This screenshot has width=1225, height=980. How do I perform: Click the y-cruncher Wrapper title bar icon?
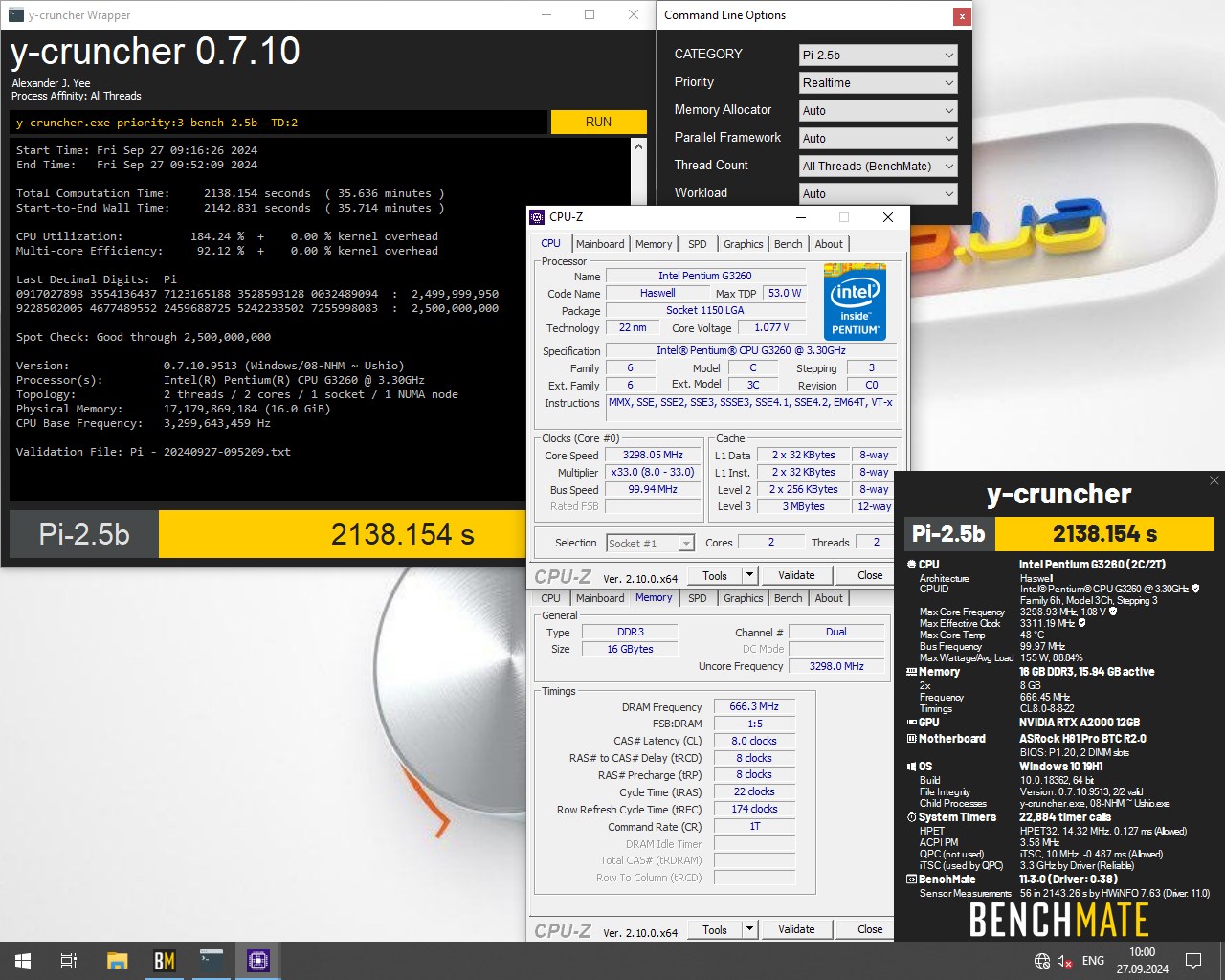click(15, 15)
